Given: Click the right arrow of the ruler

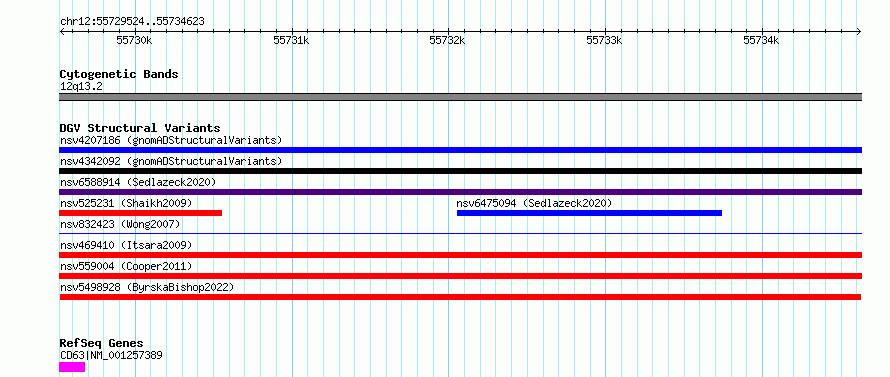Looking at the screenshot, I should click(x=859, y=32).
